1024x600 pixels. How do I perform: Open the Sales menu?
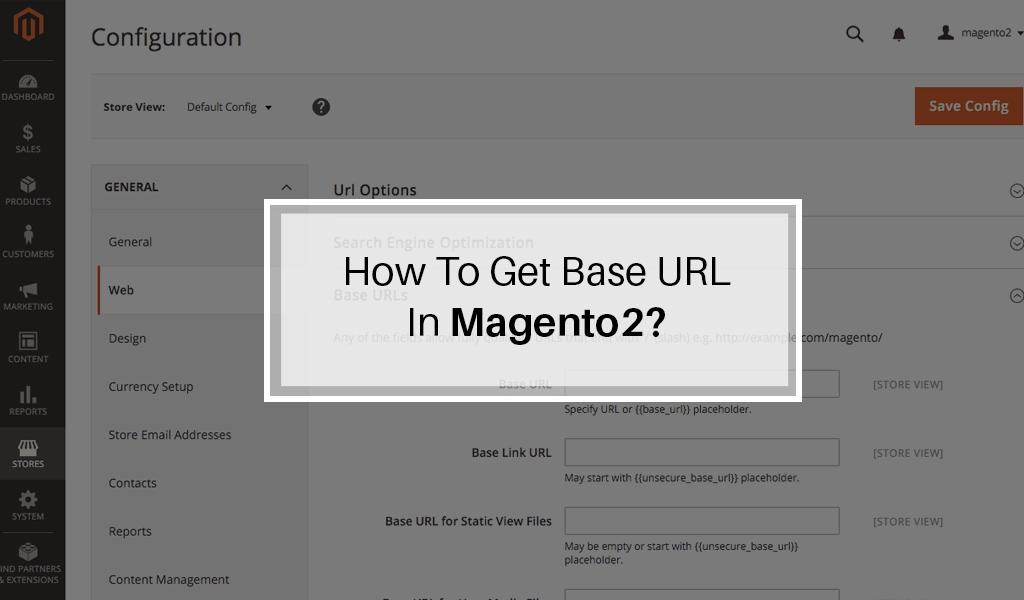[x=28, y=139]
